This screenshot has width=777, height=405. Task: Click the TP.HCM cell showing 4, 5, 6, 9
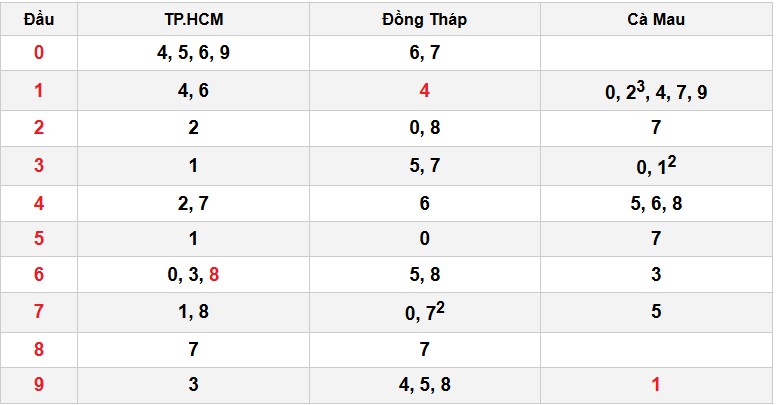pos(193,53)
